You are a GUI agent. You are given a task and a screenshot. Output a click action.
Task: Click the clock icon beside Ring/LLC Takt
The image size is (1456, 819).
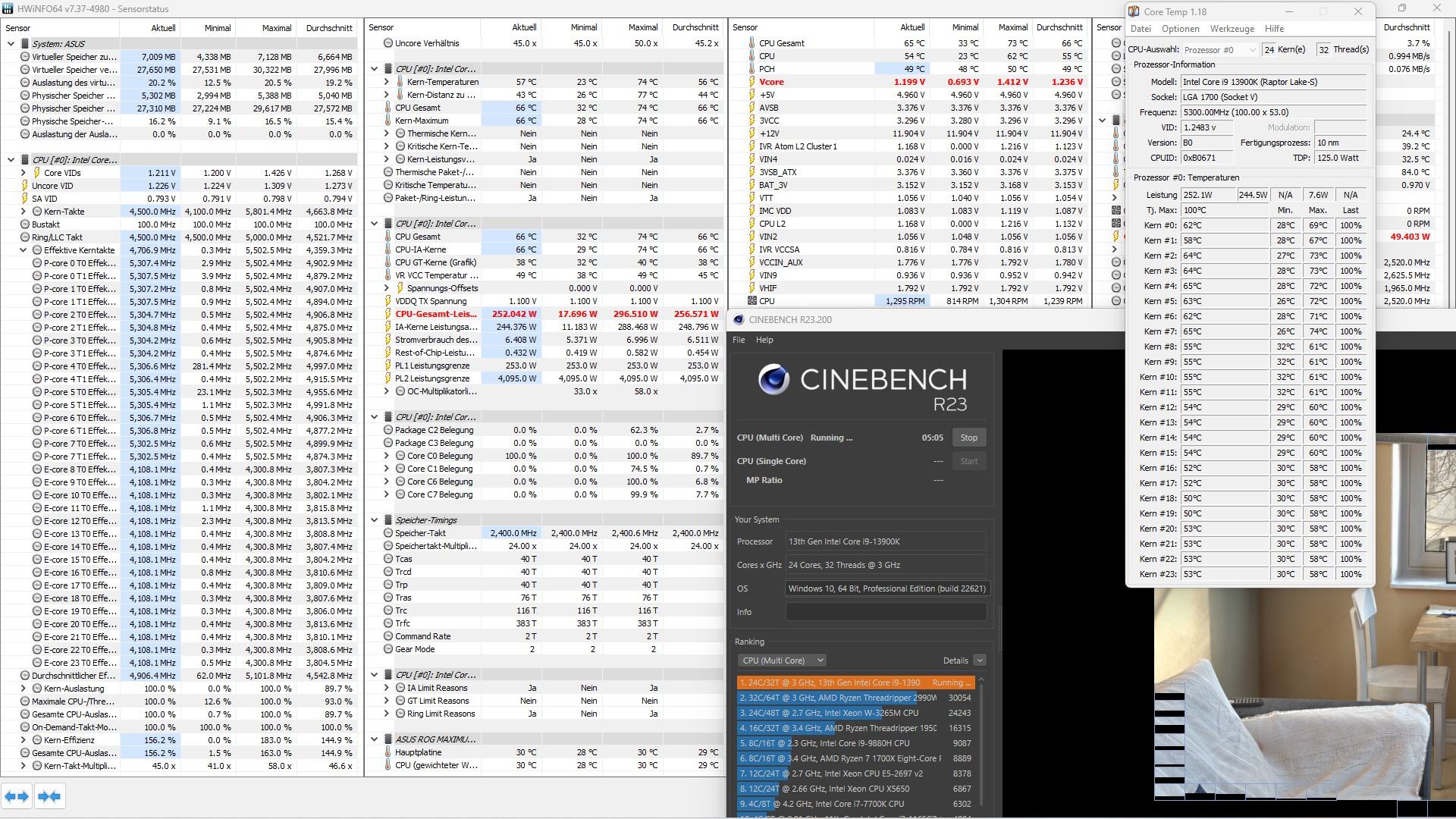[24, 237]
